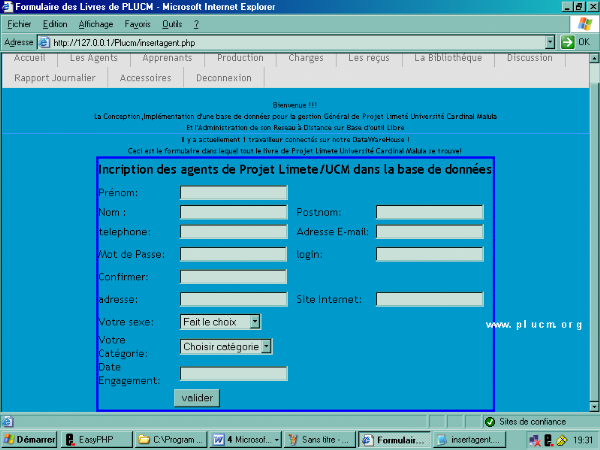Screen dimensions: 600x450
Task: Open the Favoris menu
Action: click(137, 24)
